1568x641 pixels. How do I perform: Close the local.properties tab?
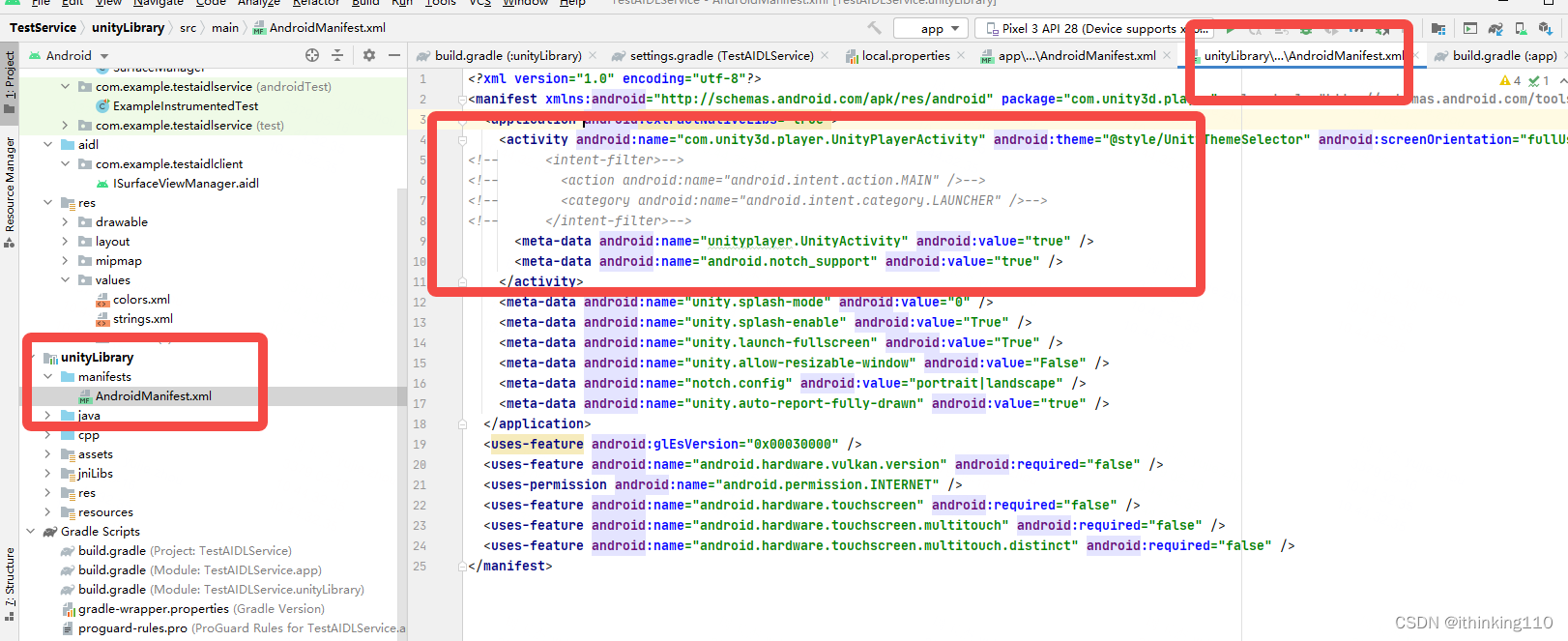pyautogui.click(x=961, y=56)
